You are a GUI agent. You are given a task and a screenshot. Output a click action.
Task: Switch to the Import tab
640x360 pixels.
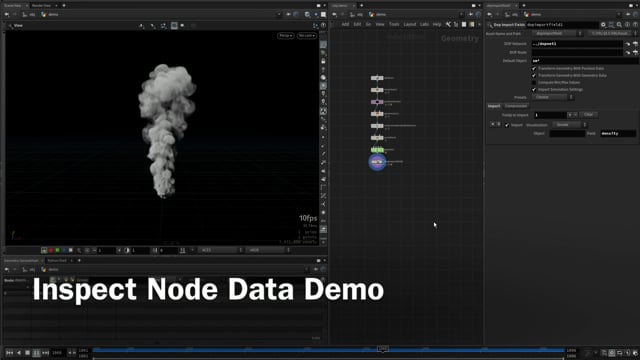pos(494,106)
